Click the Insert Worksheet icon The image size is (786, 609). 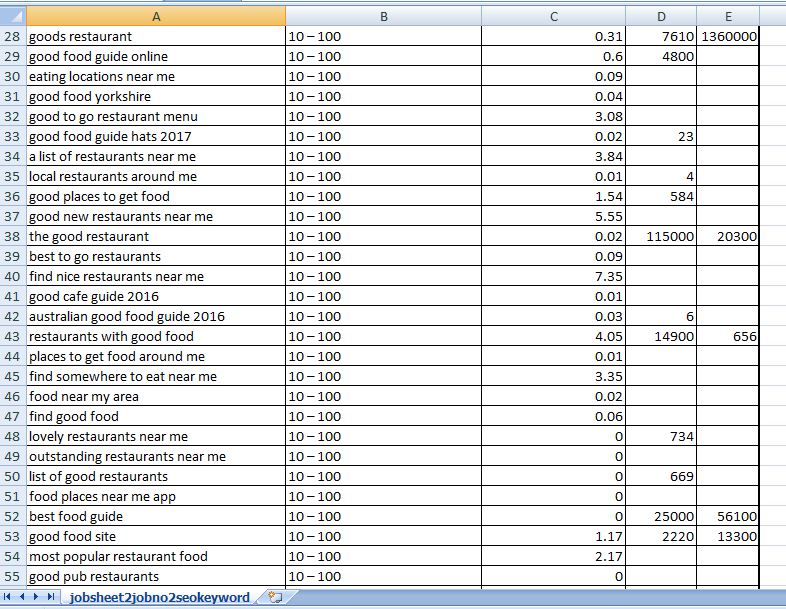[x=275, y=597]
